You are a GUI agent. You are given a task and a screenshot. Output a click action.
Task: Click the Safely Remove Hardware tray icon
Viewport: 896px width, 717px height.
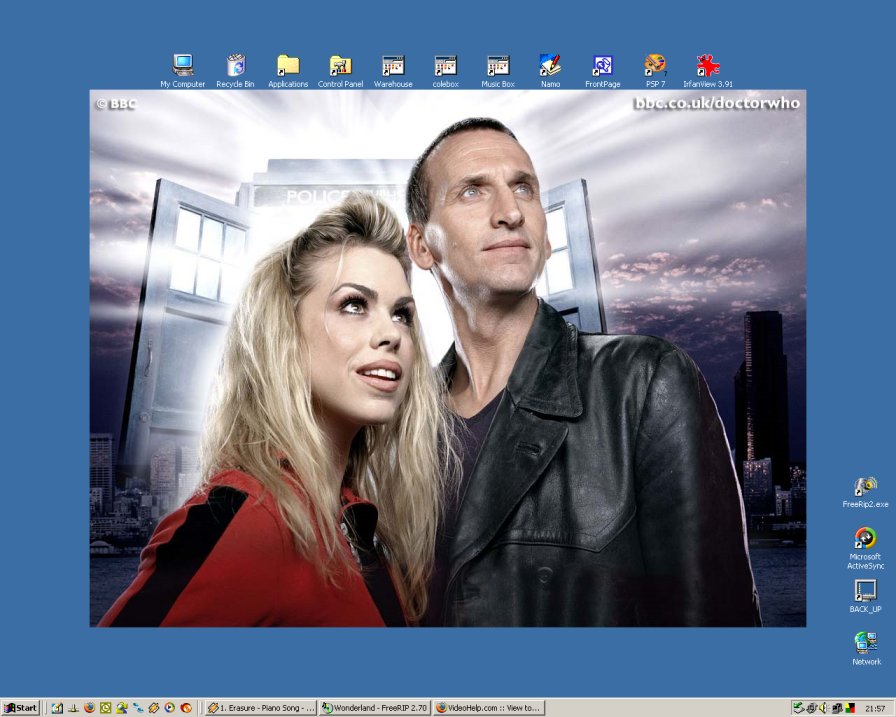(x=799, y=708)
